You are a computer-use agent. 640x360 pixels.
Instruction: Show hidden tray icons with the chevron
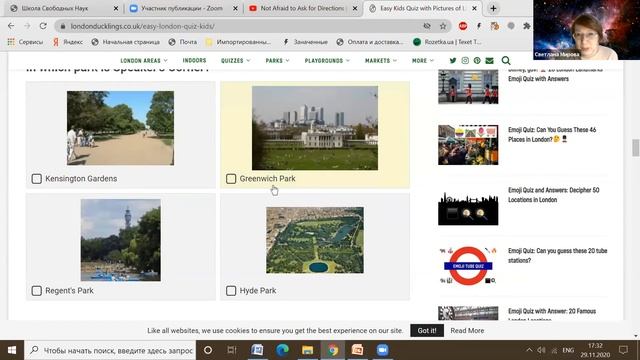point(529,350)
